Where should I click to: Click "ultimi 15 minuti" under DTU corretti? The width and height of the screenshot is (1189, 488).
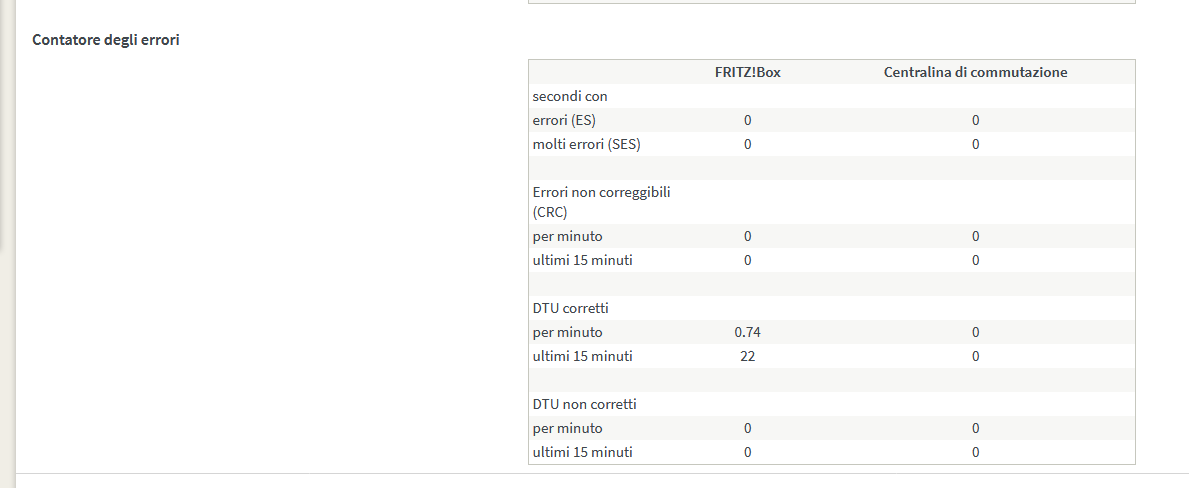coord(582,356)
